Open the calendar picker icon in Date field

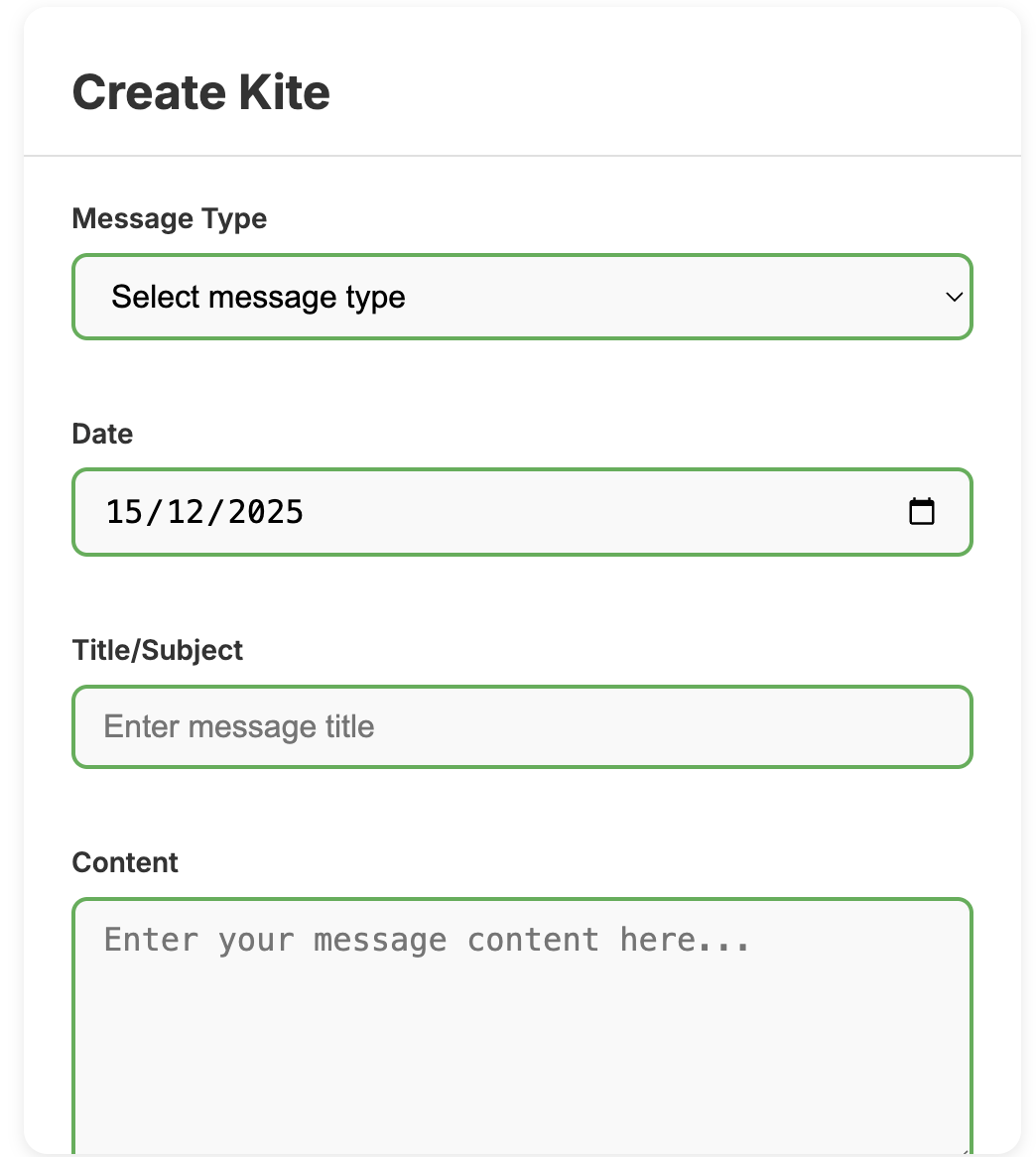point(922,512)
